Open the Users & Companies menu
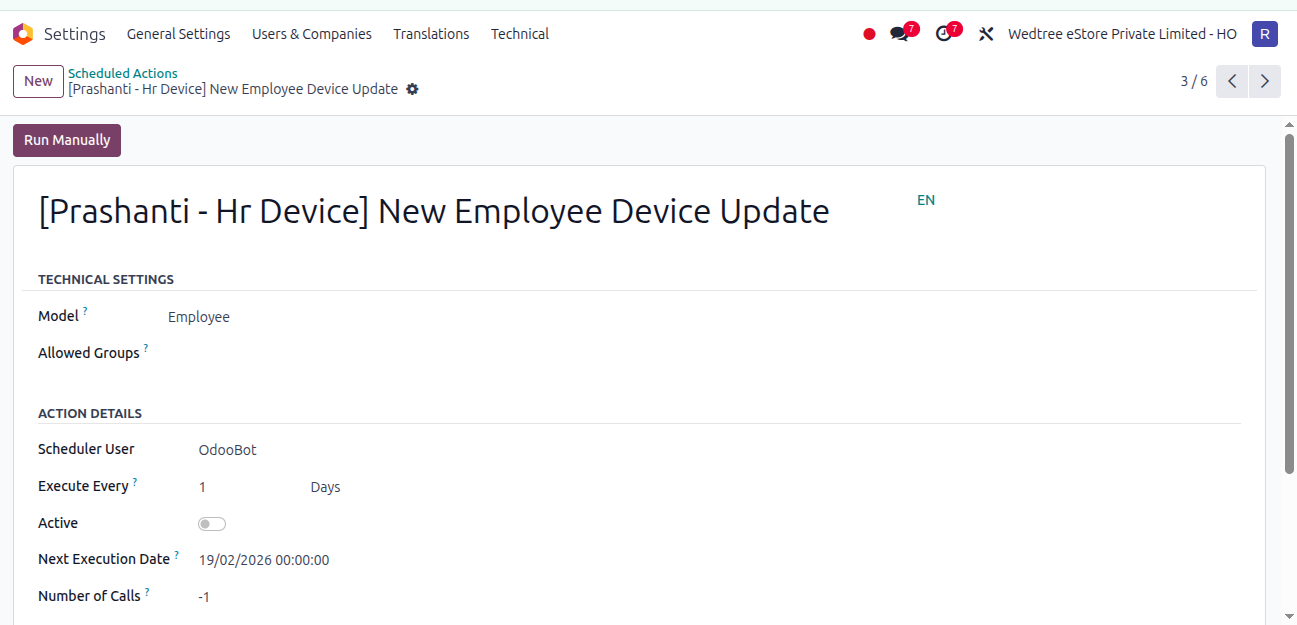 (x=312, y=34)
